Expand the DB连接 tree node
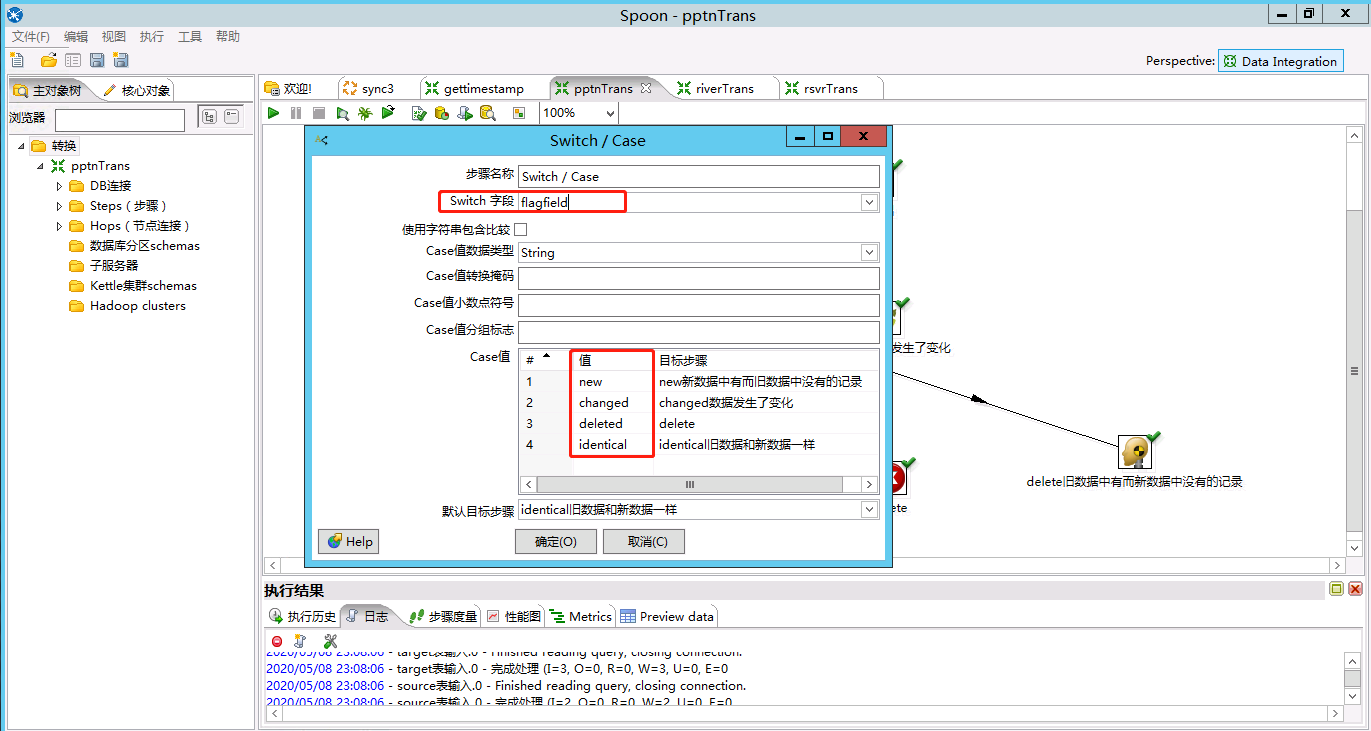 59,186
